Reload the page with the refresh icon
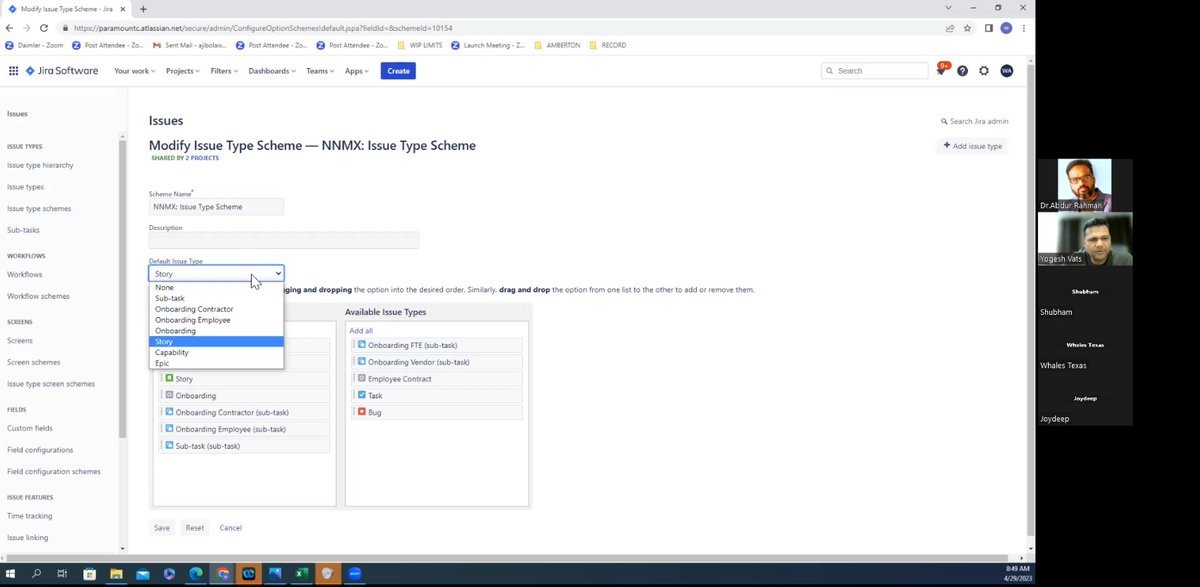 click(x=43, y=29)
